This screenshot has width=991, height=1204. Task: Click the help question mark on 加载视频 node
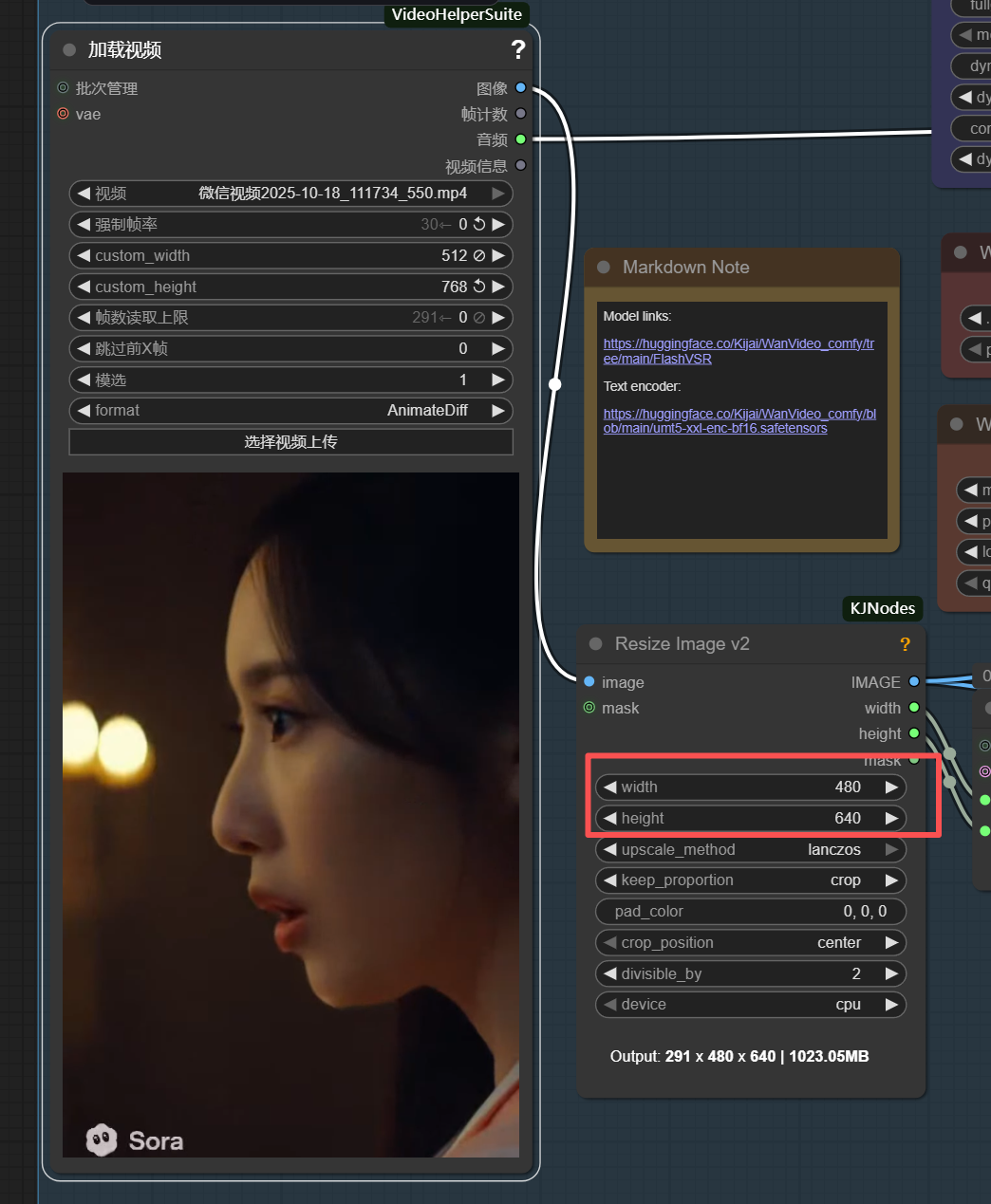[x=517, y=49]
